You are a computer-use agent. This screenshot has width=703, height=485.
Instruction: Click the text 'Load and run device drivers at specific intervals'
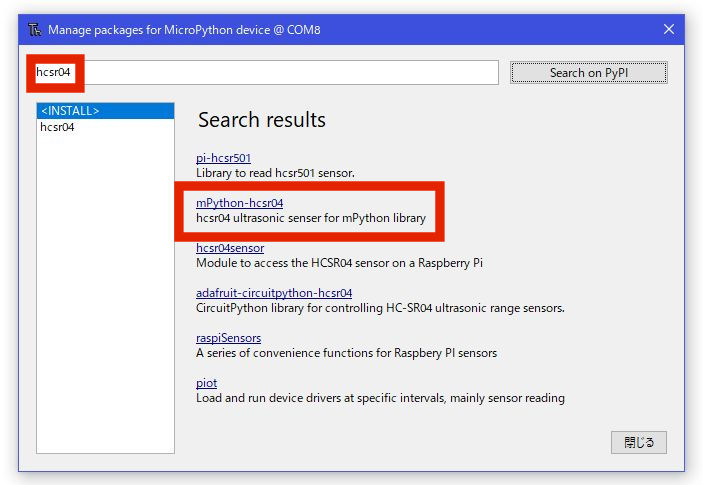point(321,398)
